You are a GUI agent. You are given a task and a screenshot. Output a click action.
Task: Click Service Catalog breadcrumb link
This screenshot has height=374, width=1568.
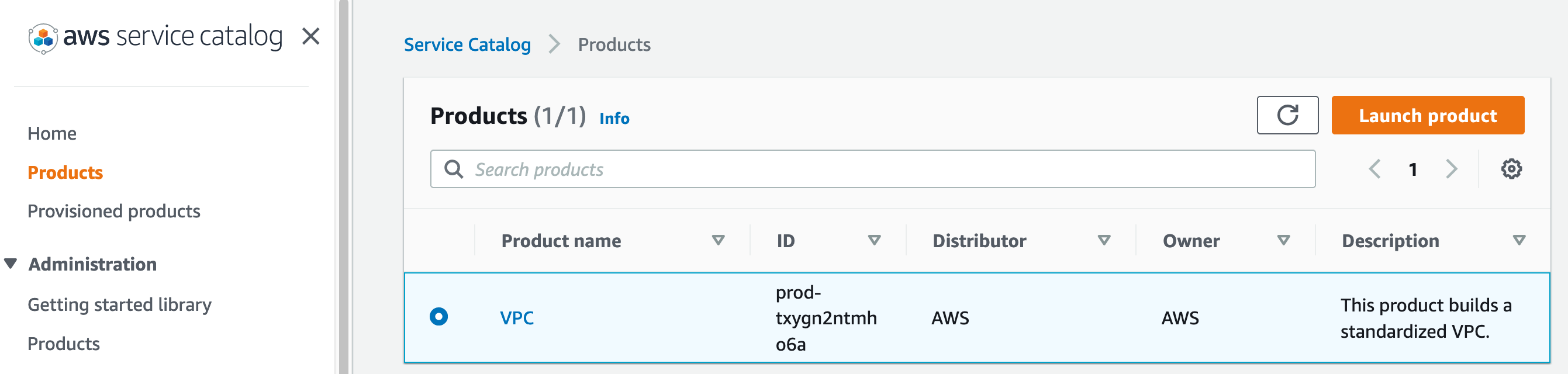point(467,44)
